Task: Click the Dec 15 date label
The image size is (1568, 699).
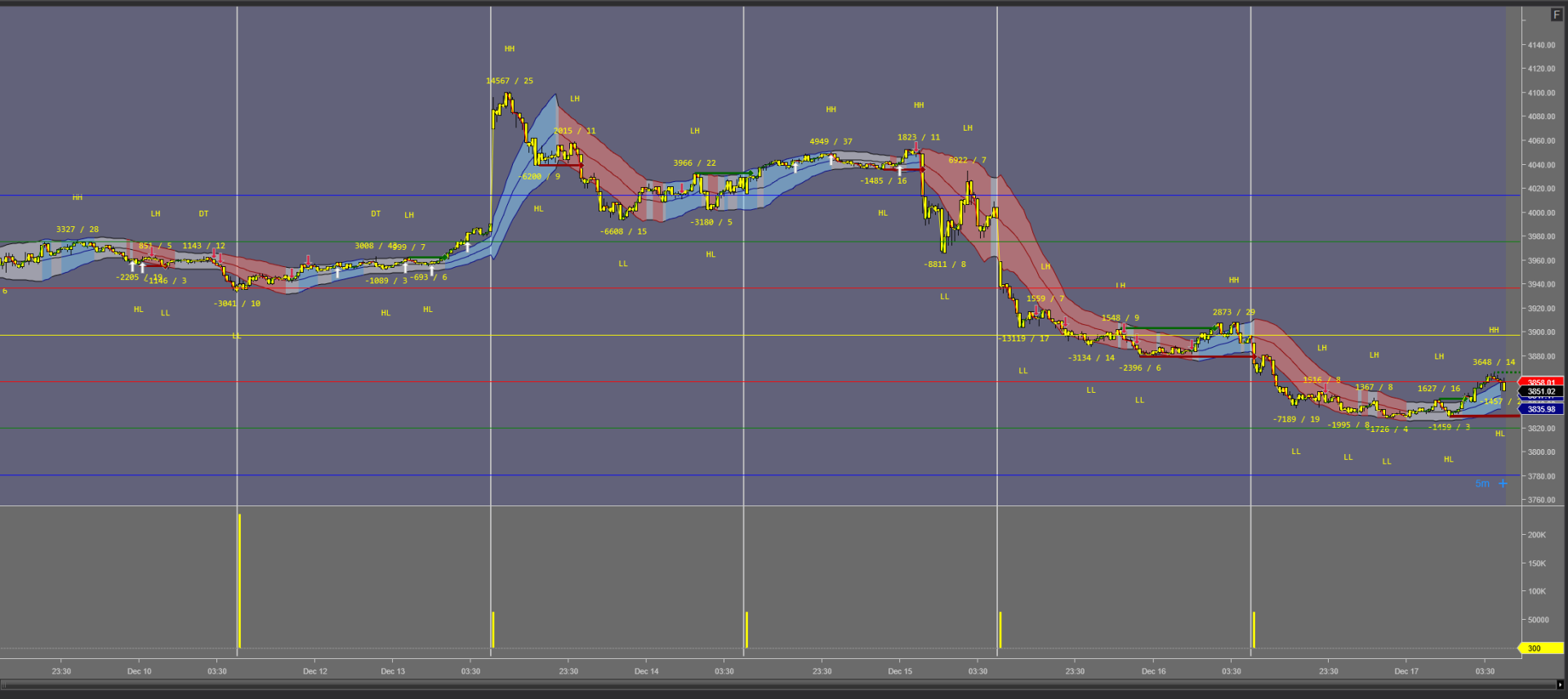Action: 900,671
